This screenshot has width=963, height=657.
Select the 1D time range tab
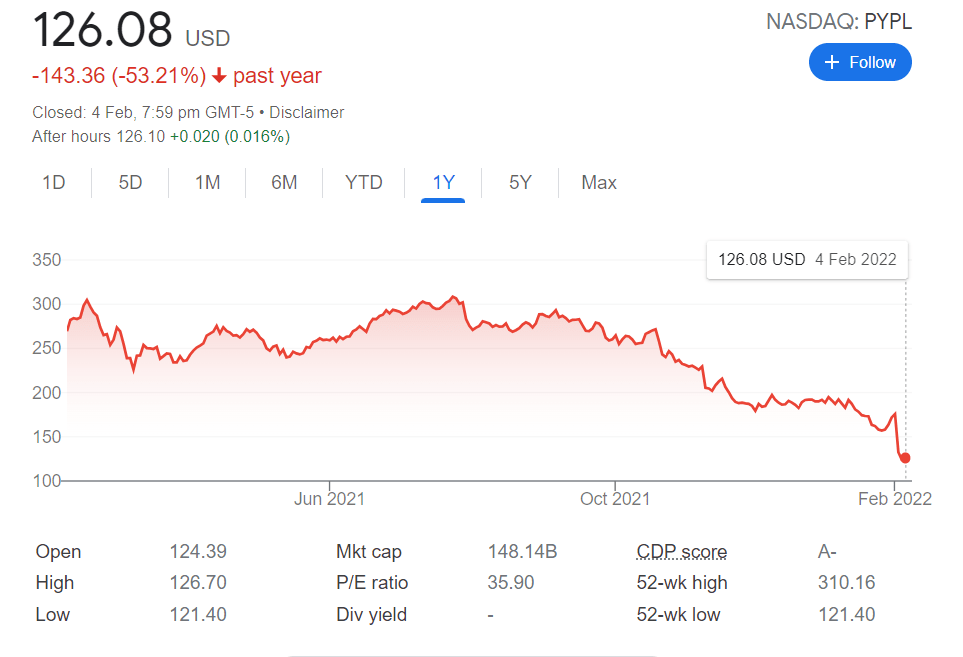54,183
